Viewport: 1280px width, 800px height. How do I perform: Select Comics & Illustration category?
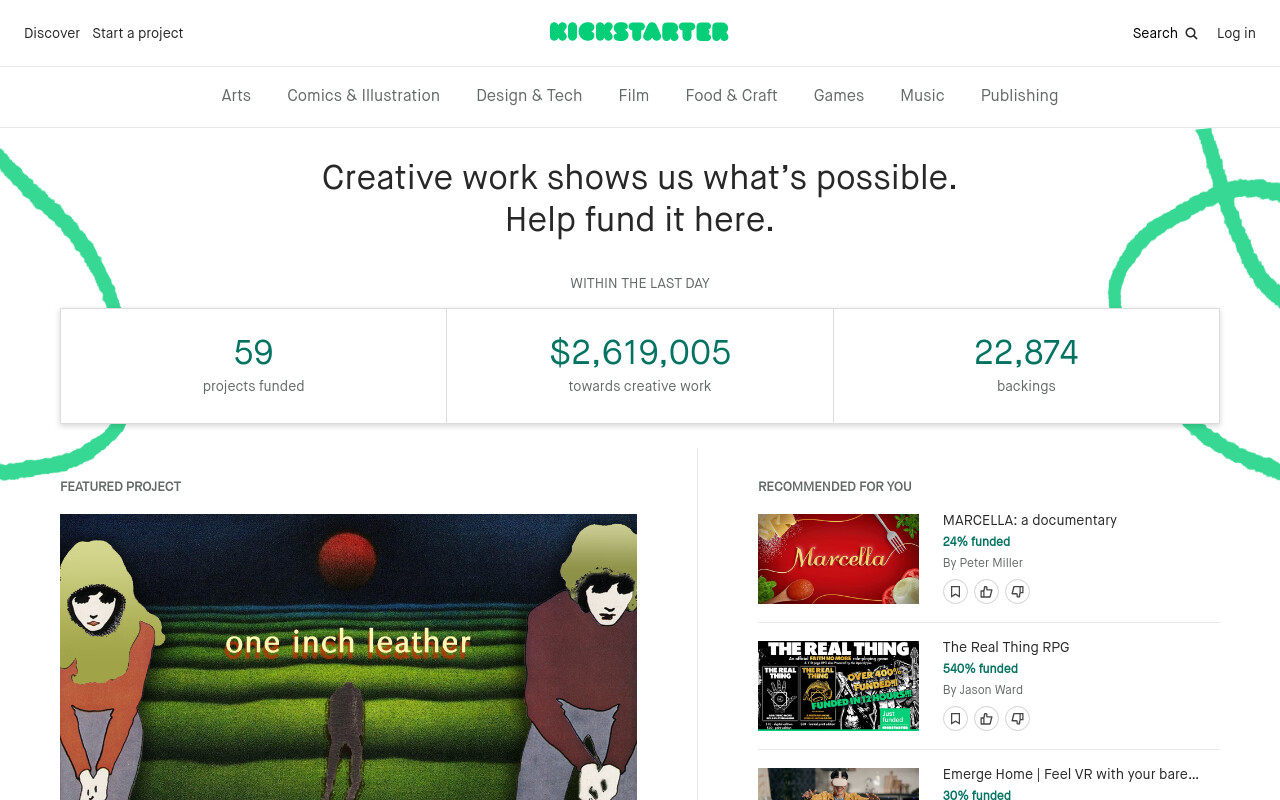(x=363, y=95)
